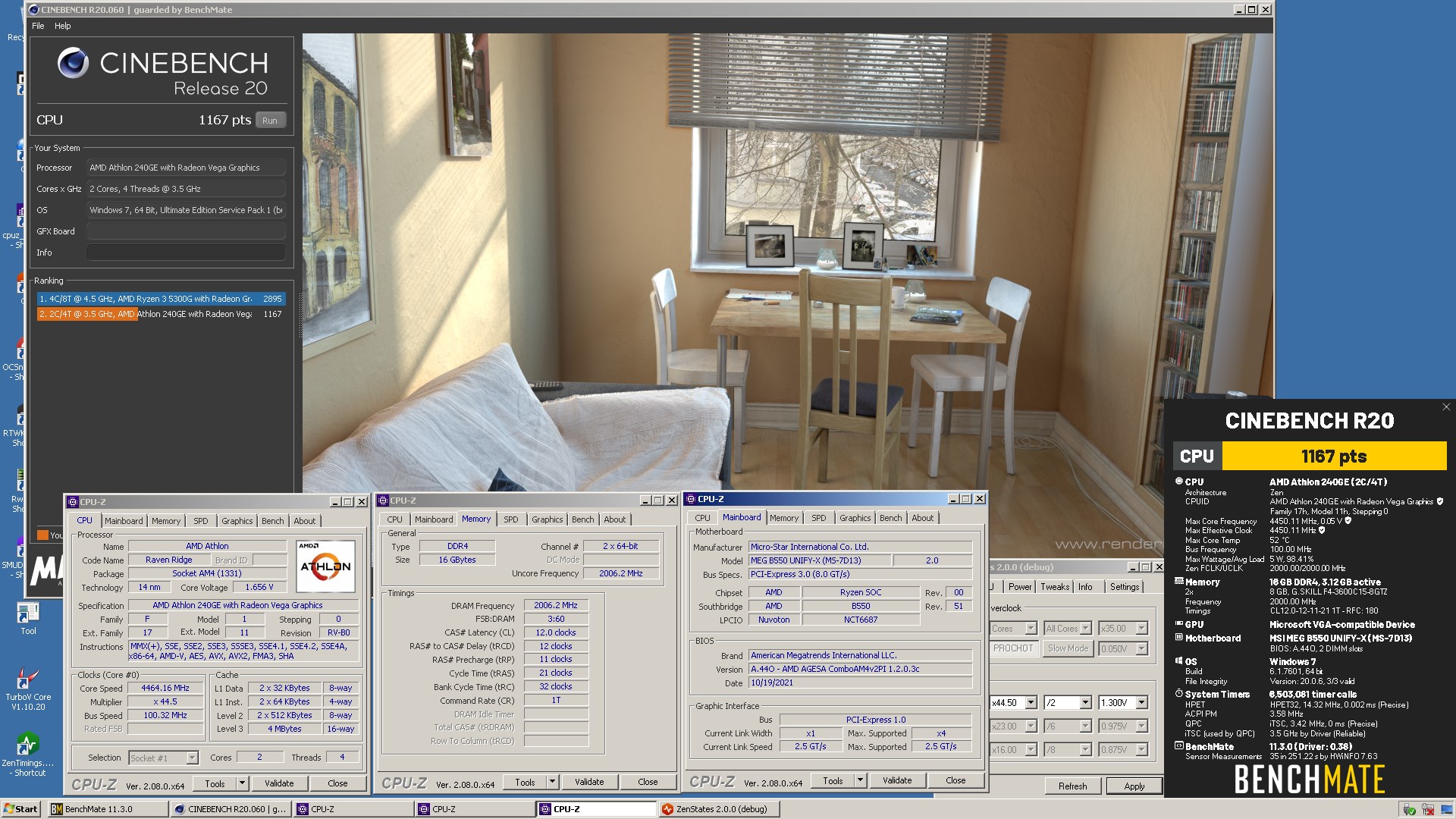
Task: Click the CPUID verified shield icon
Action: pos(1440,501)
